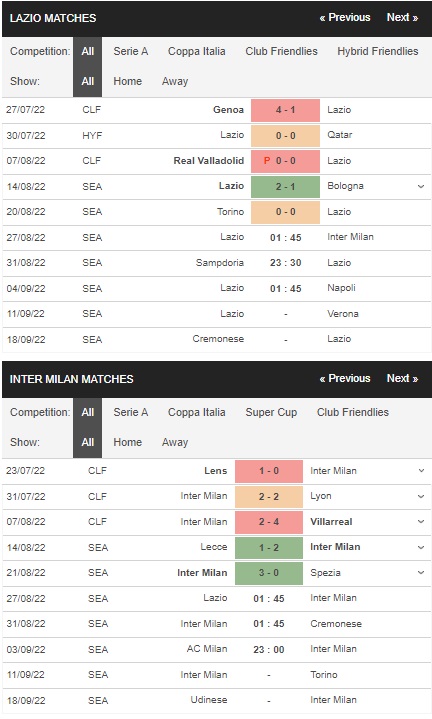Expand the Inter Milan vs Villarreal chevron
This screenshot has height=719, width=432.
[x=421, y=522]
